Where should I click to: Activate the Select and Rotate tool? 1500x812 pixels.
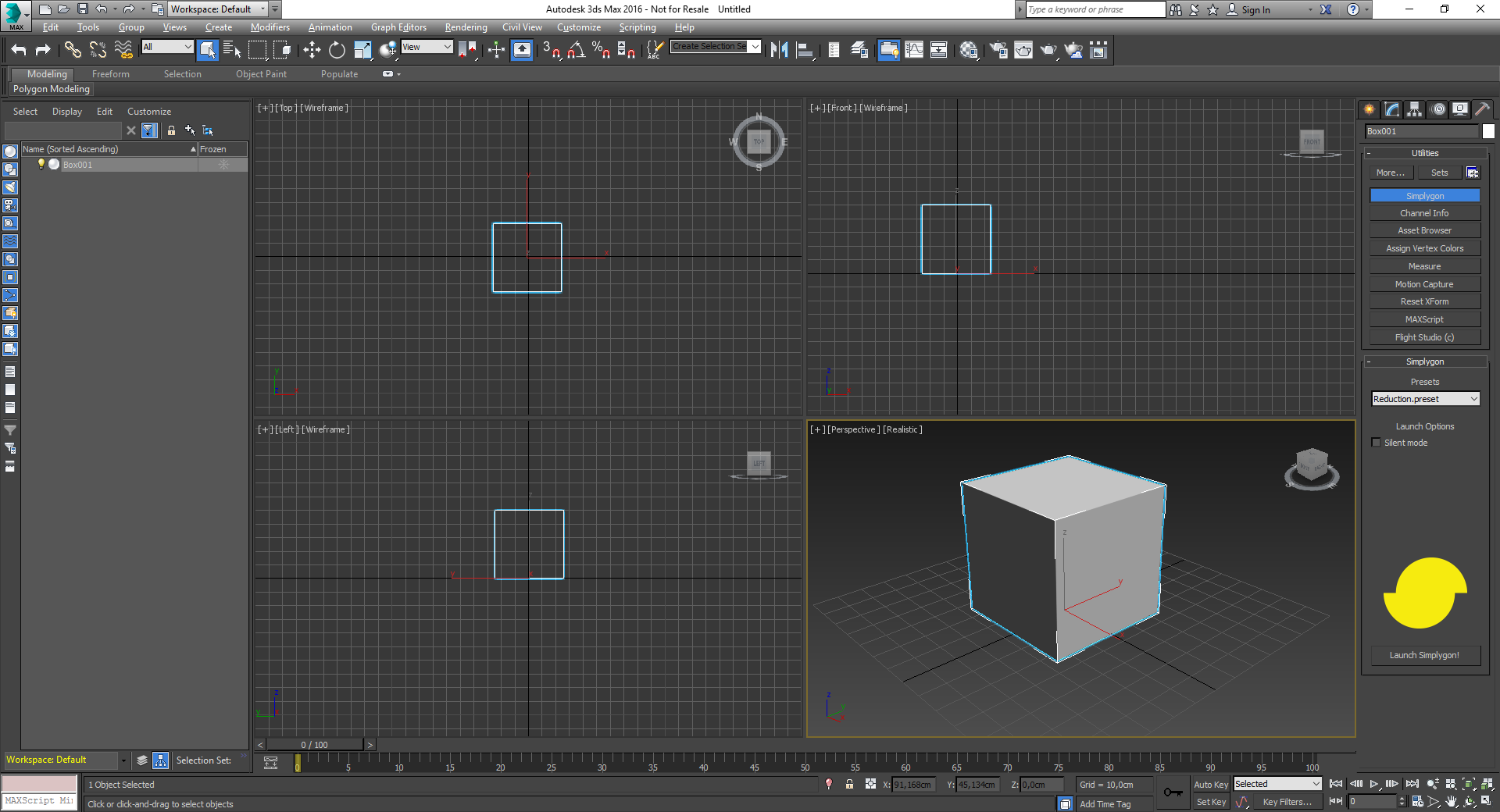point(336,49)
